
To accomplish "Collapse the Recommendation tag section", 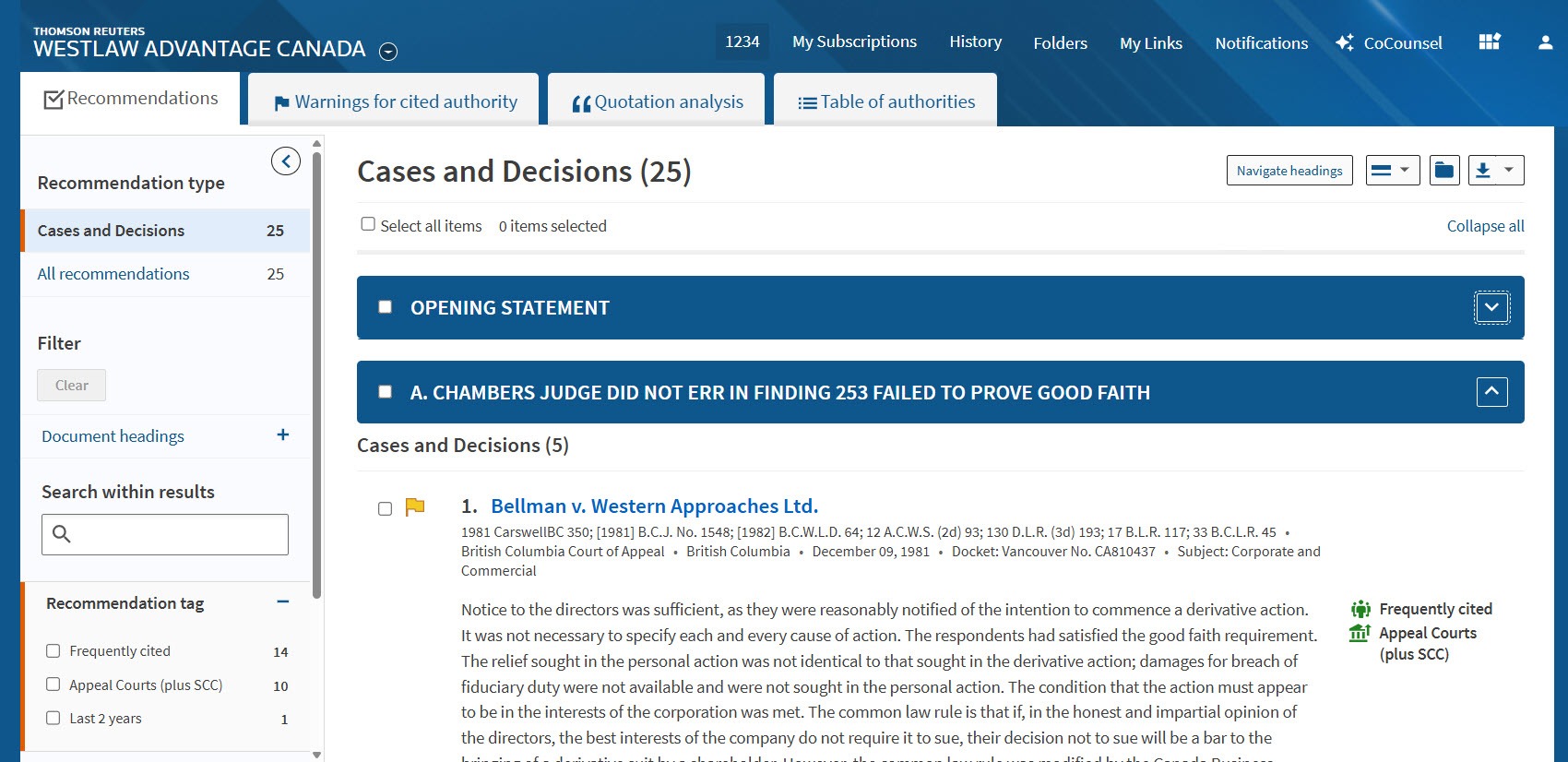I will (x=283, y=602).
